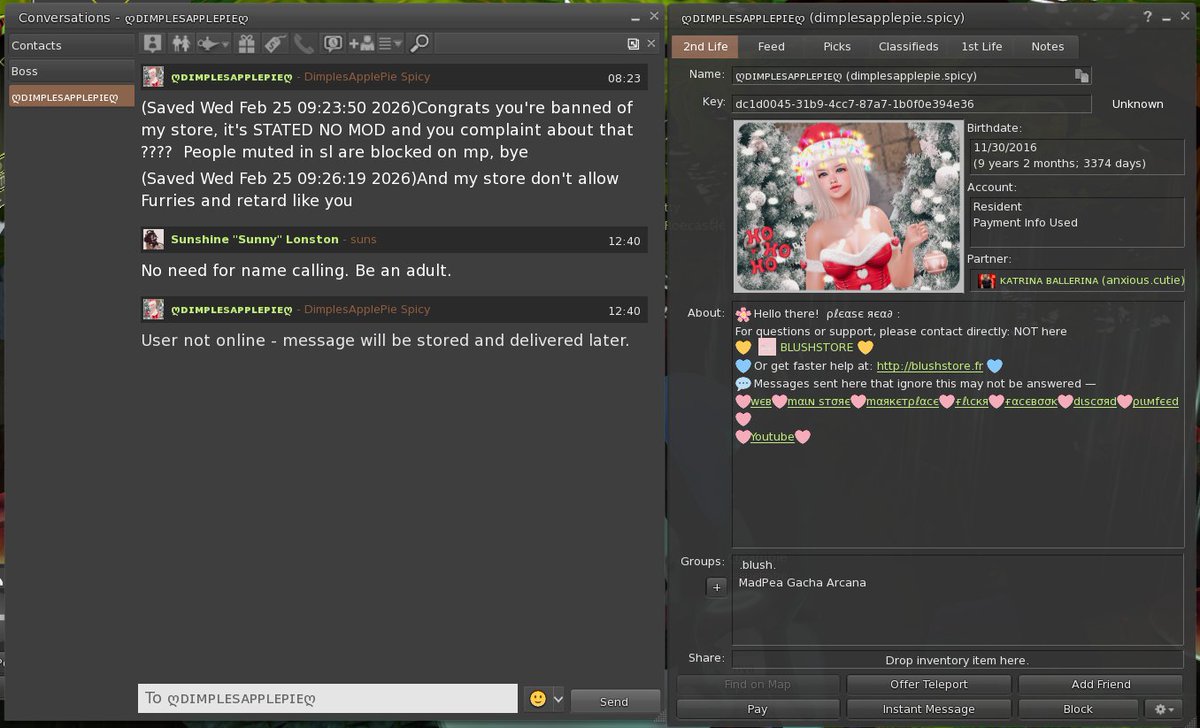
Task: Tear off the conversation with the pop-out icon
Action: tap(633, 44)
